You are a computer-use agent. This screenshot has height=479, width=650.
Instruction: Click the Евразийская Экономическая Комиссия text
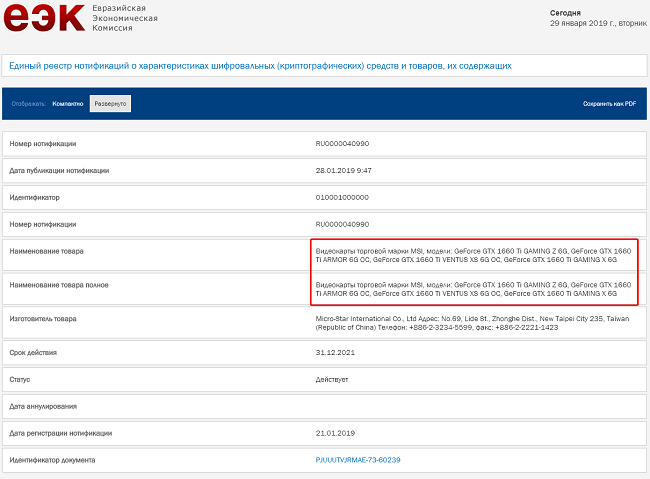pos(125,18)
